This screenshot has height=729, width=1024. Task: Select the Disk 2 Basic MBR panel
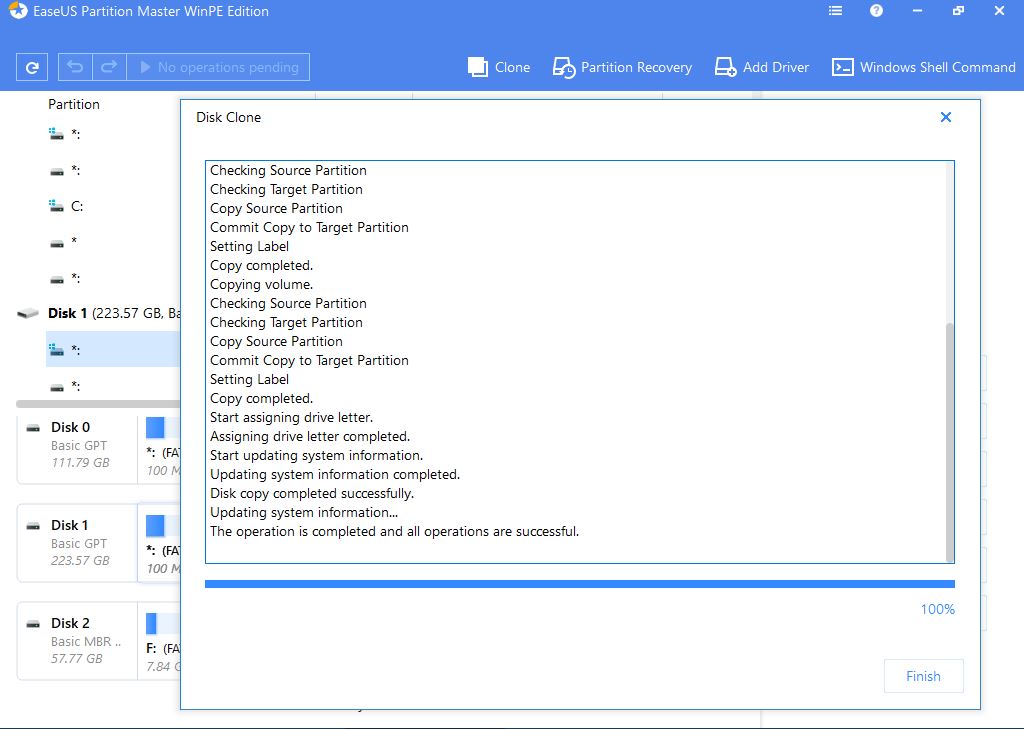[x=78, y=641]
